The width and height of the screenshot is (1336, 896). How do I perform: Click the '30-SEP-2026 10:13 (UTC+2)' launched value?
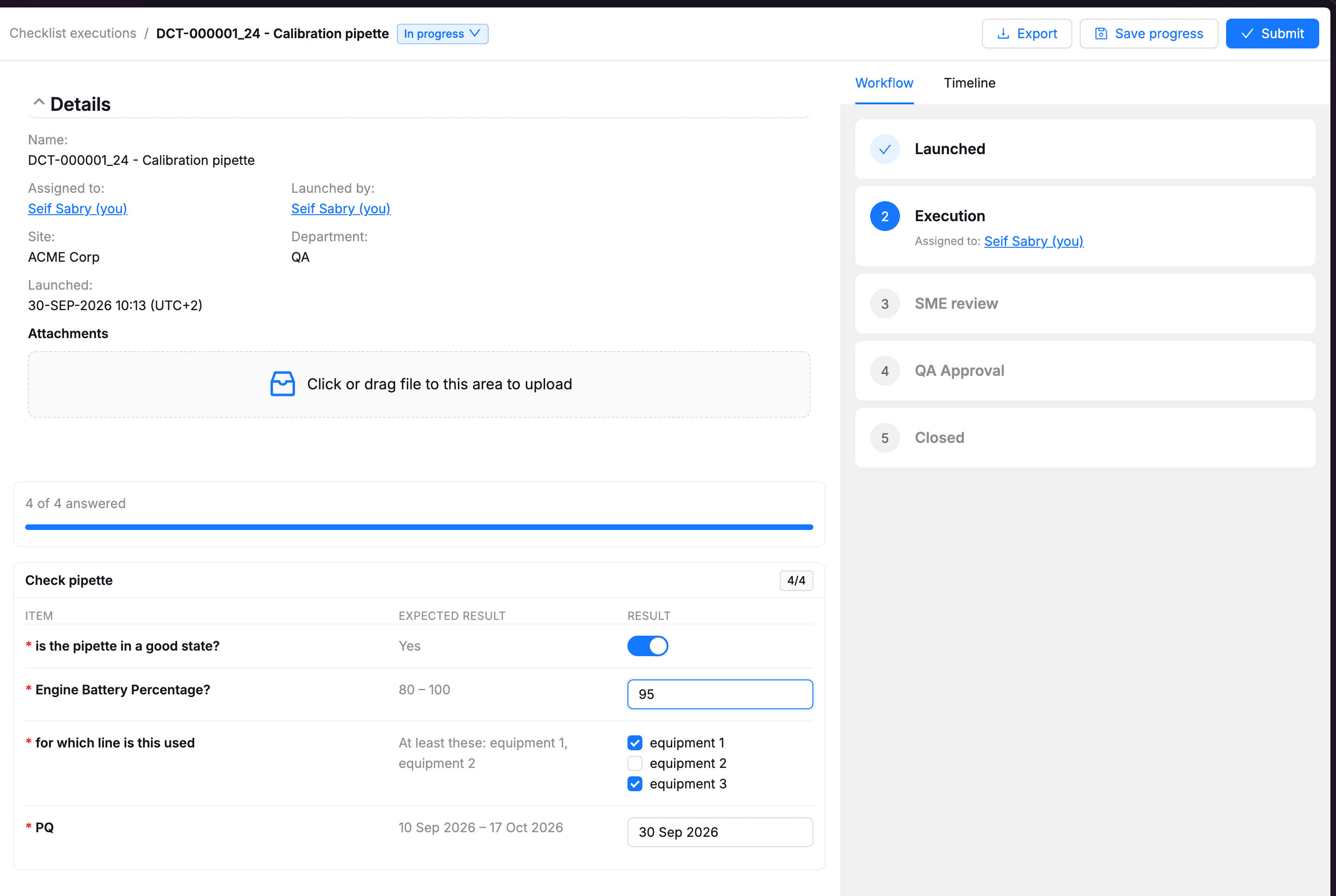click(115, 305)
